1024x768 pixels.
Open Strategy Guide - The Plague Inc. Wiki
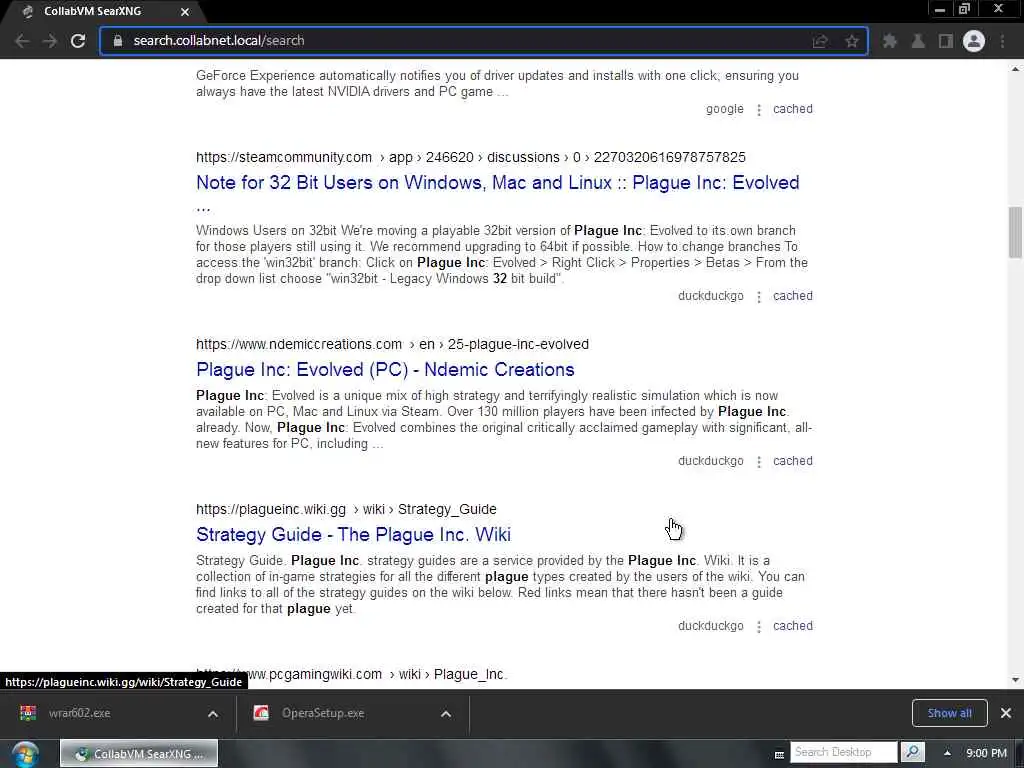353,535
